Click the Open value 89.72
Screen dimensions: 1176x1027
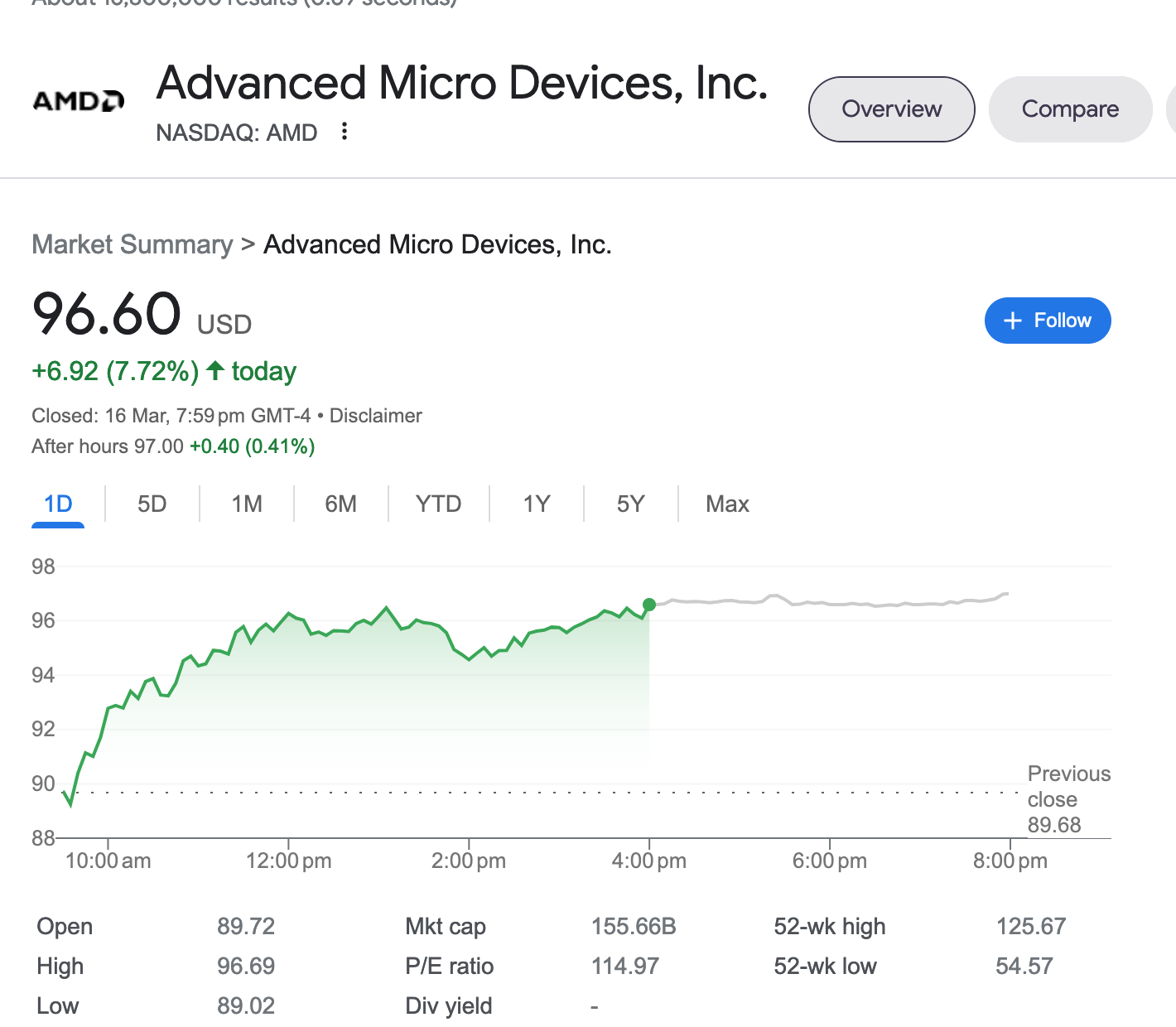(246, 926)
